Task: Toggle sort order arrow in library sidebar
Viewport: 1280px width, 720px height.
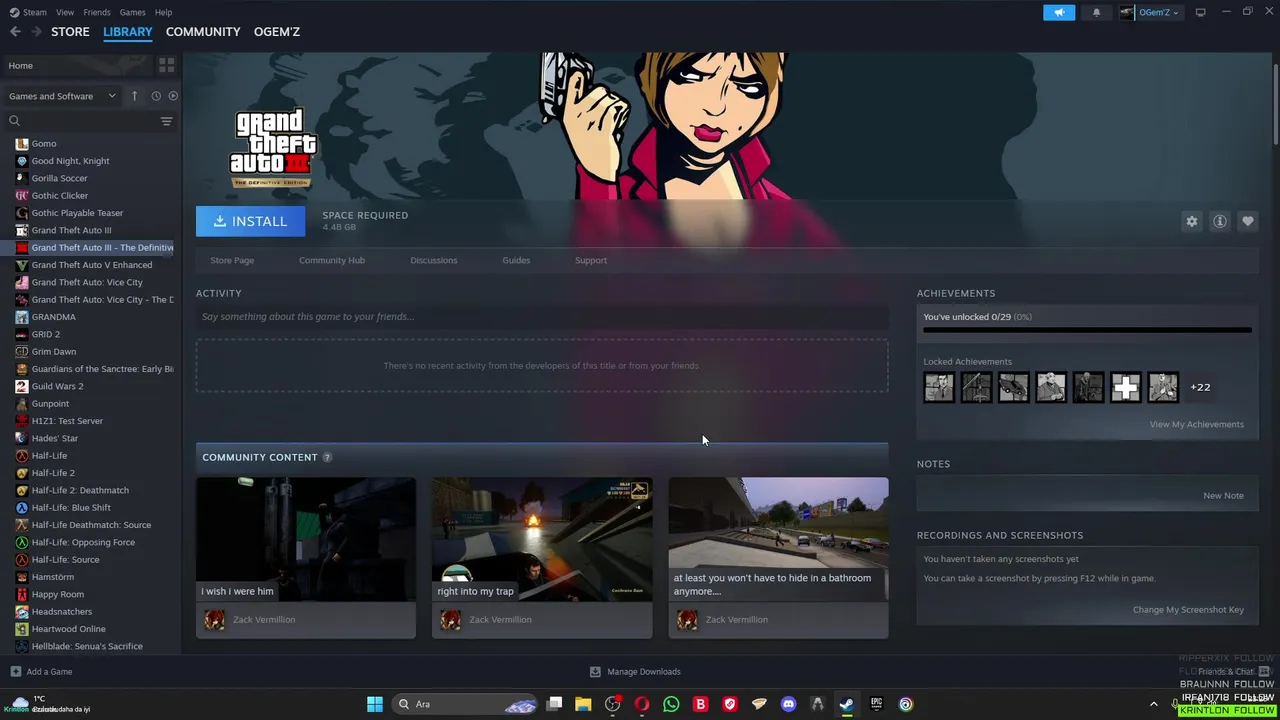Action: click(135, 96)
